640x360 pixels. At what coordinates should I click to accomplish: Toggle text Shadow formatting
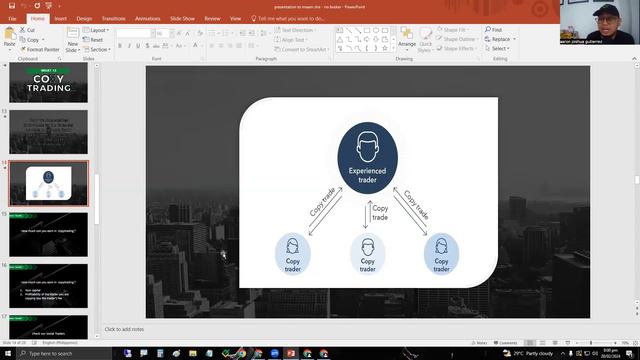point(147,46)
